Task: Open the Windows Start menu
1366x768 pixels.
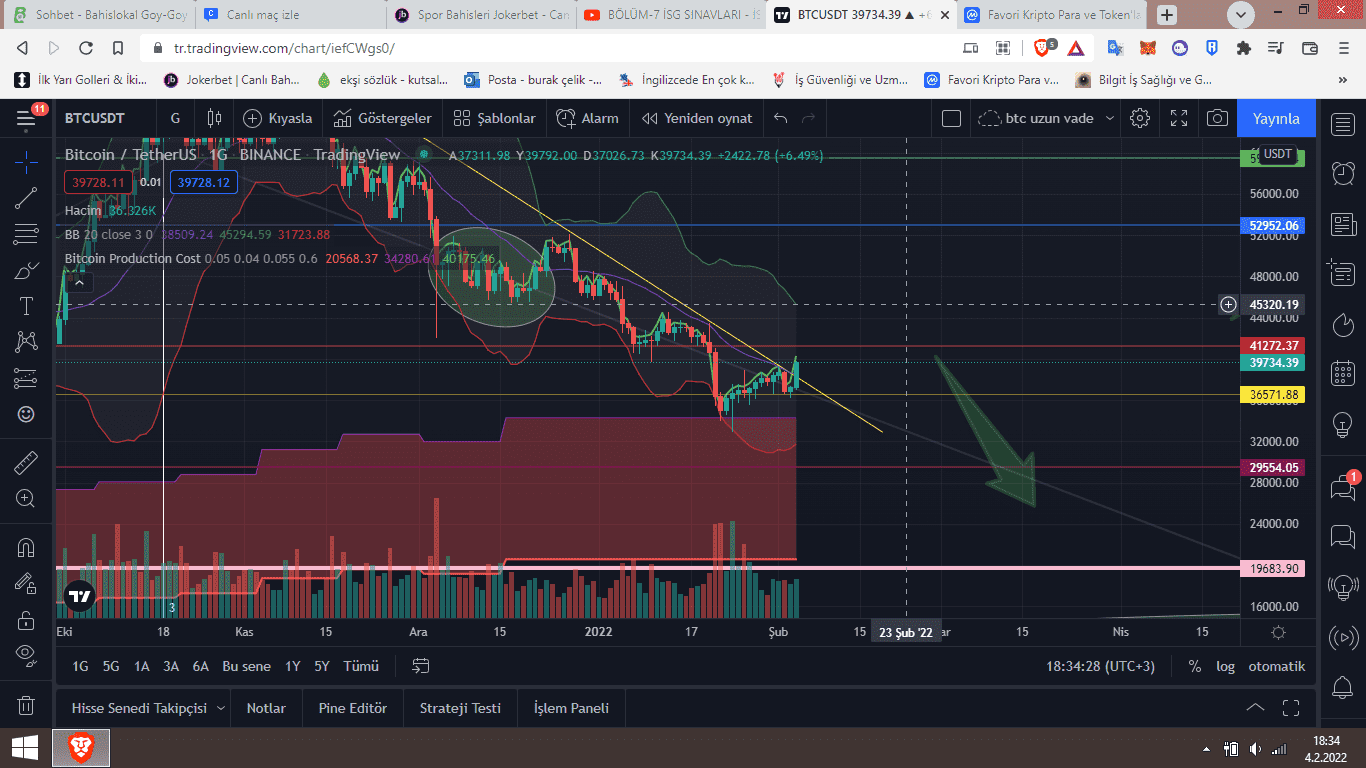Action: 25,748
